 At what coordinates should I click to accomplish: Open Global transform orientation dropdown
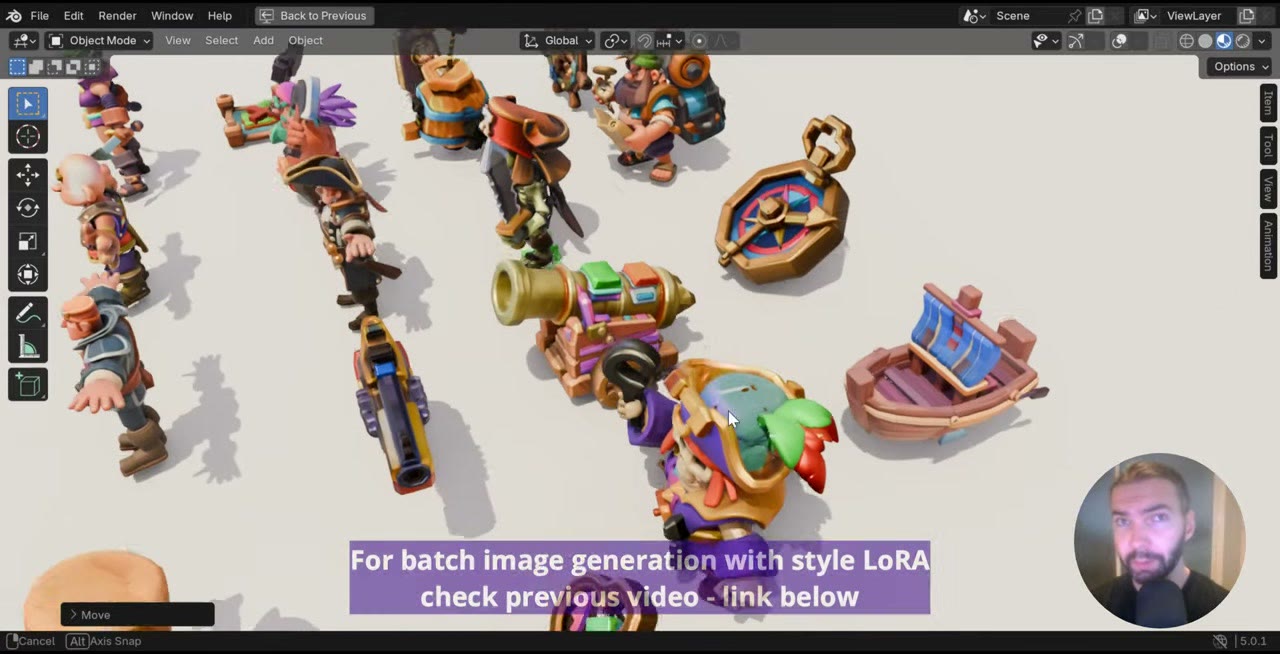coord(557,41)
